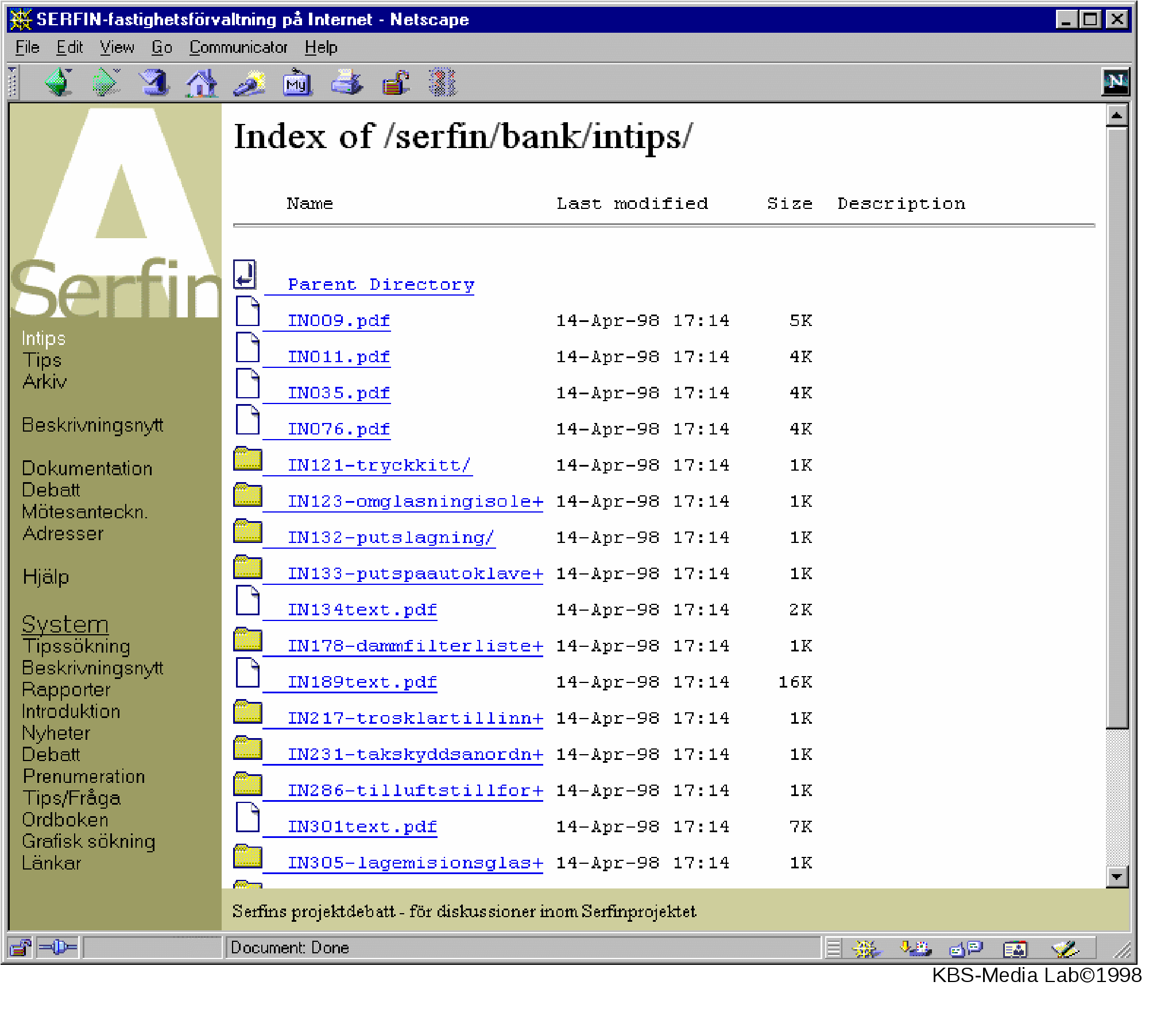This screenshot has height=1009, width=1176.
Task: Click the Back navigation arrow icon
Action: 59,82
